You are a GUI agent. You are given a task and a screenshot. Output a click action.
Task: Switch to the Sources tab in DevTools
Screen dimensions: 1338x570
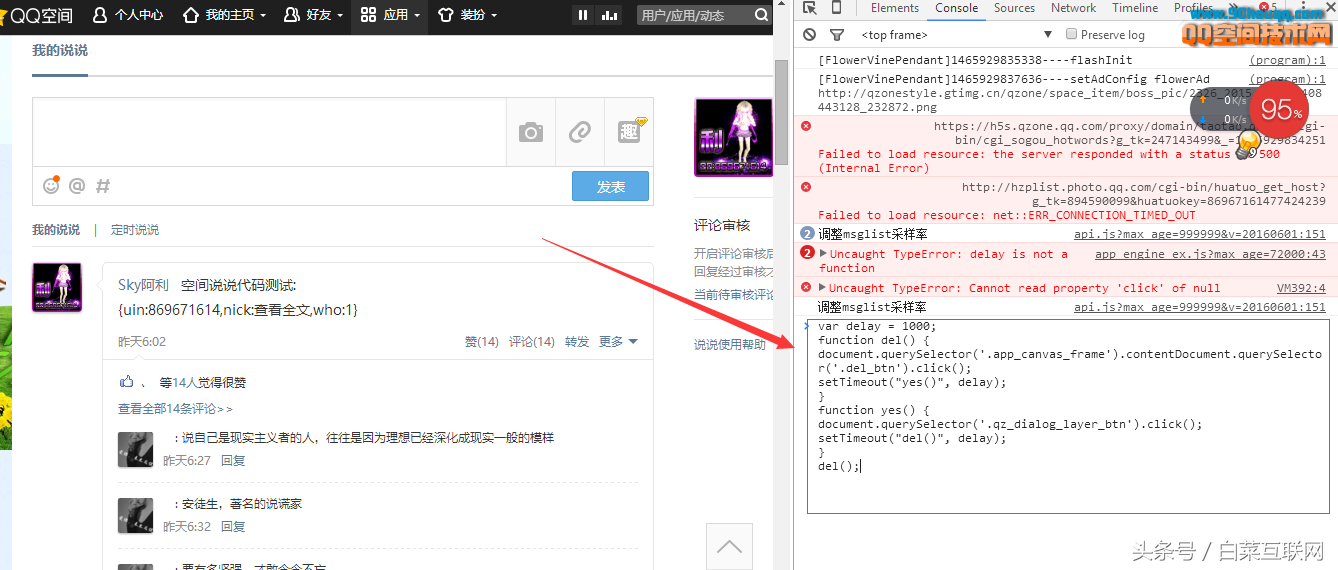point(1014,8)
